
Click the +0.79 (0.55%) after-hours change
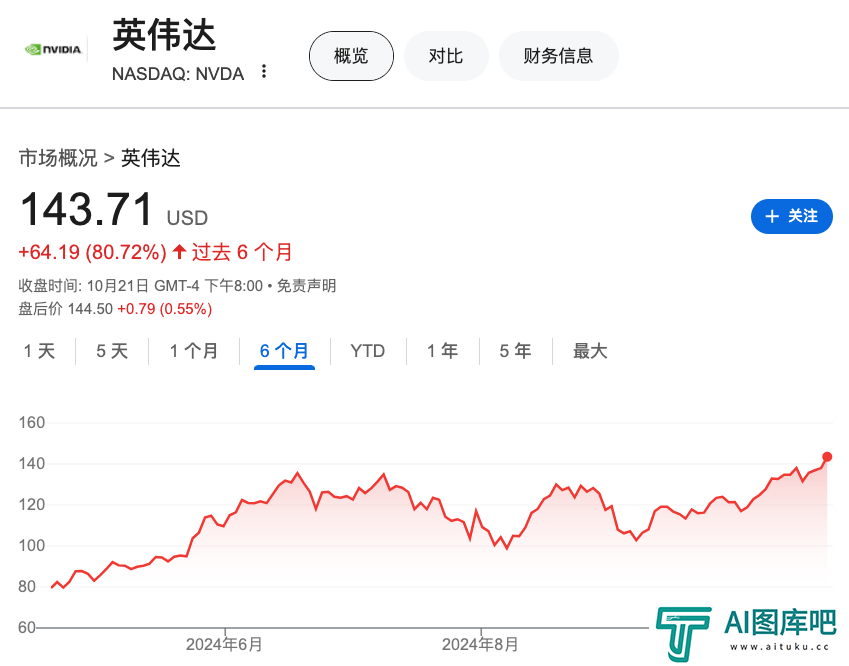pos(165,309)
